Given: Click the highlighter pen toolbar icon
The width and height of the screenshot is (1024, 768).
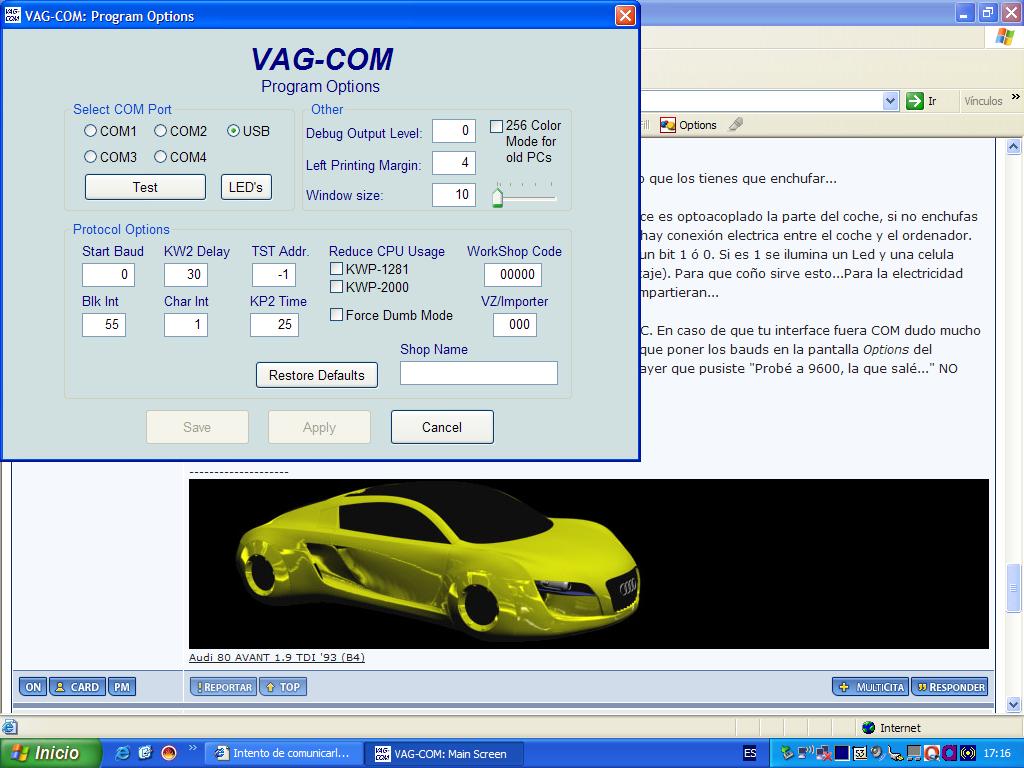Looking at the screenshot, I should (736, 124).
